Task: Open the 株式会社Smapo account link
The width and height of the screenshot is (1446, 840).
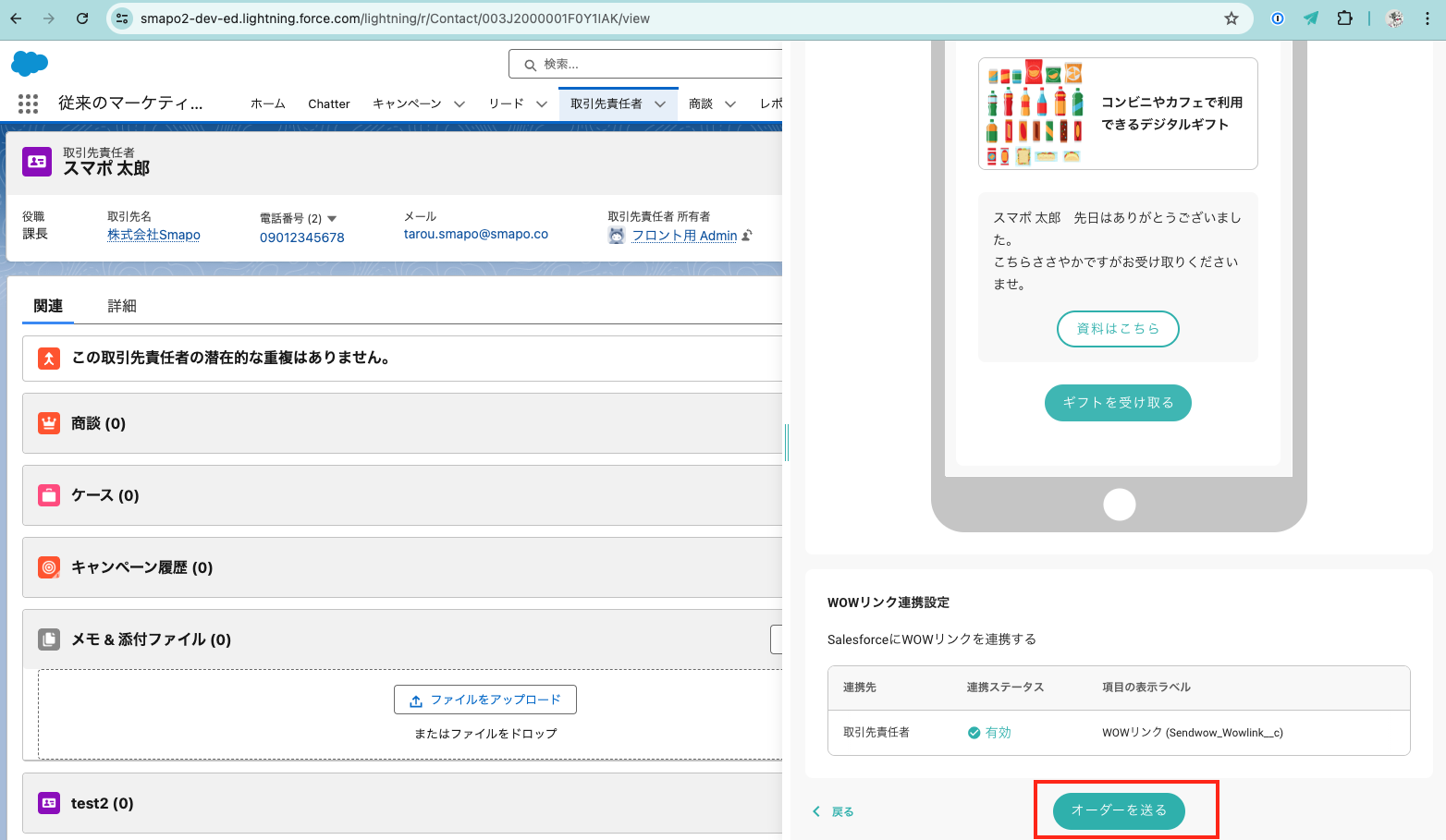Action: 153,235
